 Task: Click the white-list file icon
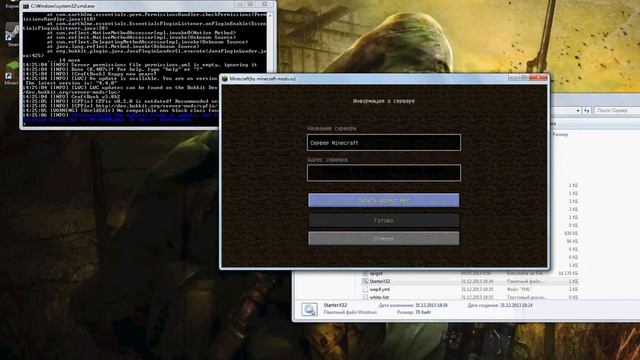[365, 297]
